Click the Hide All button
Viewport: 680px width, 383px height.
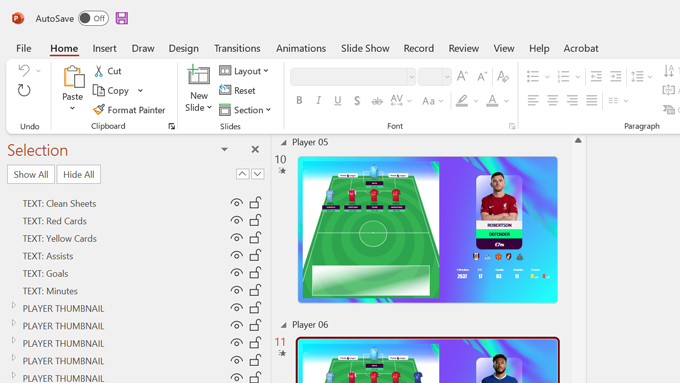pyautogui.click(x=78, y=174)
